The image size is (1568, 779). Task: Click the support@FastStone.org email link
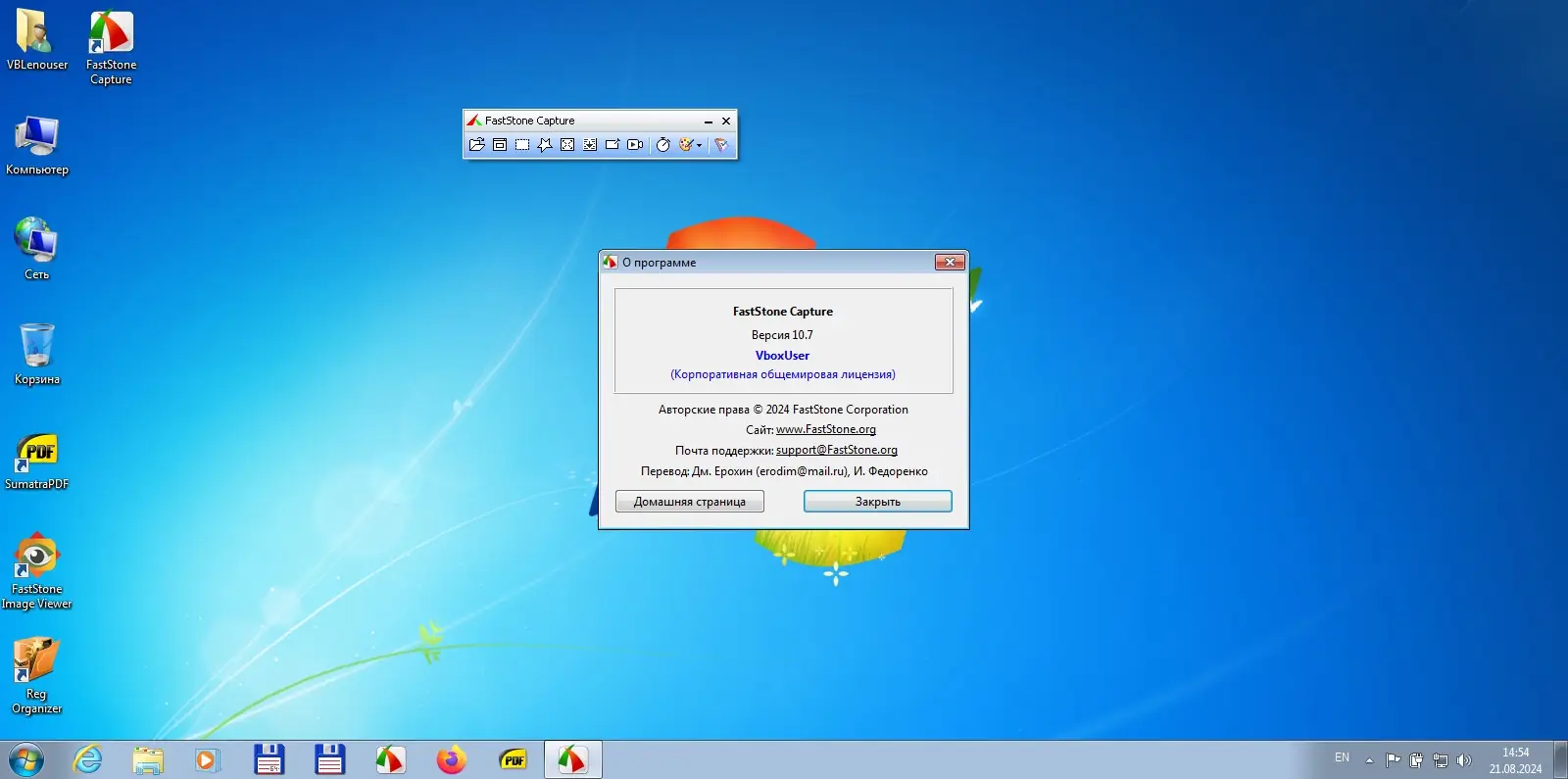837,450
